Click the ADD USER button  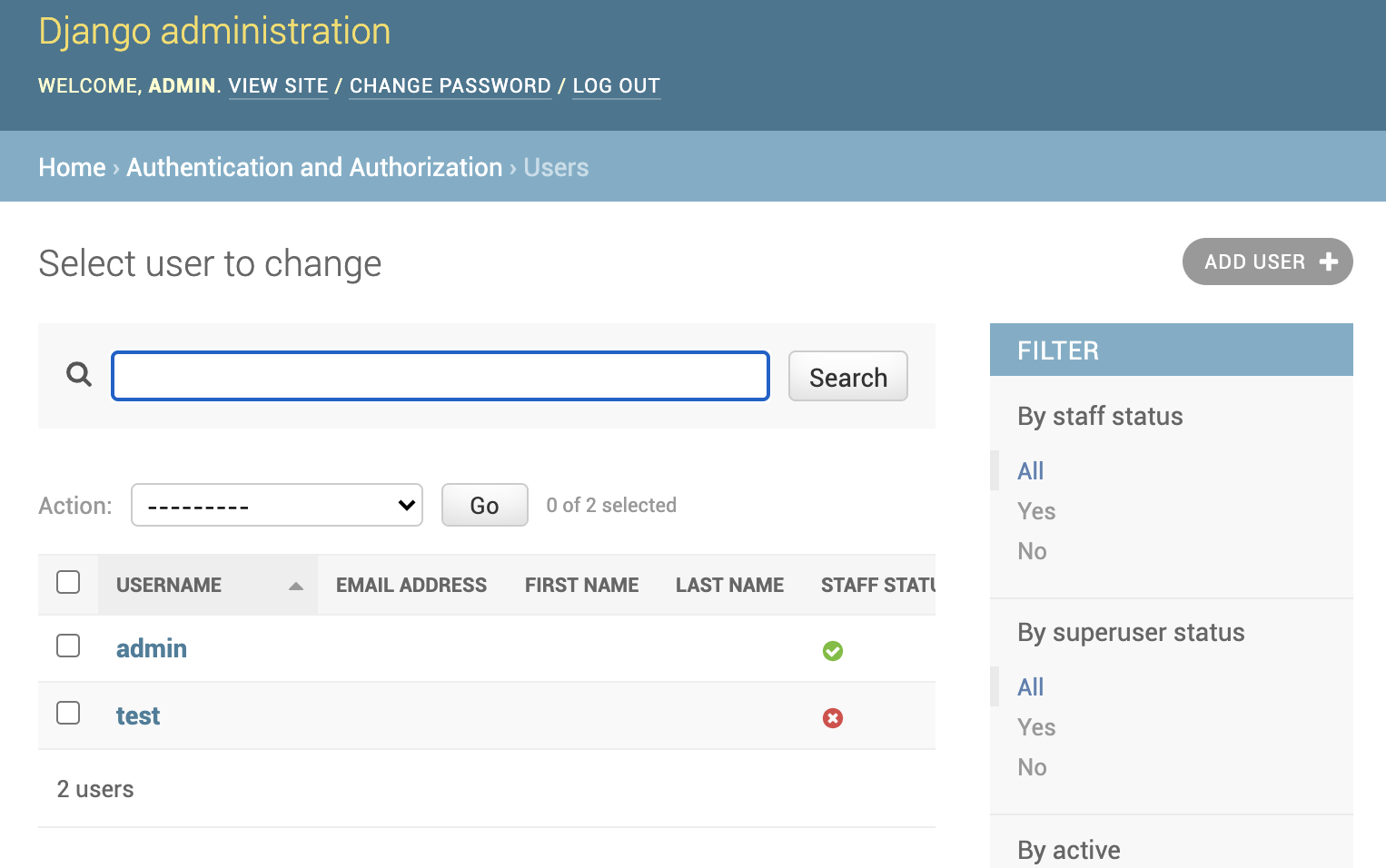1268,261
